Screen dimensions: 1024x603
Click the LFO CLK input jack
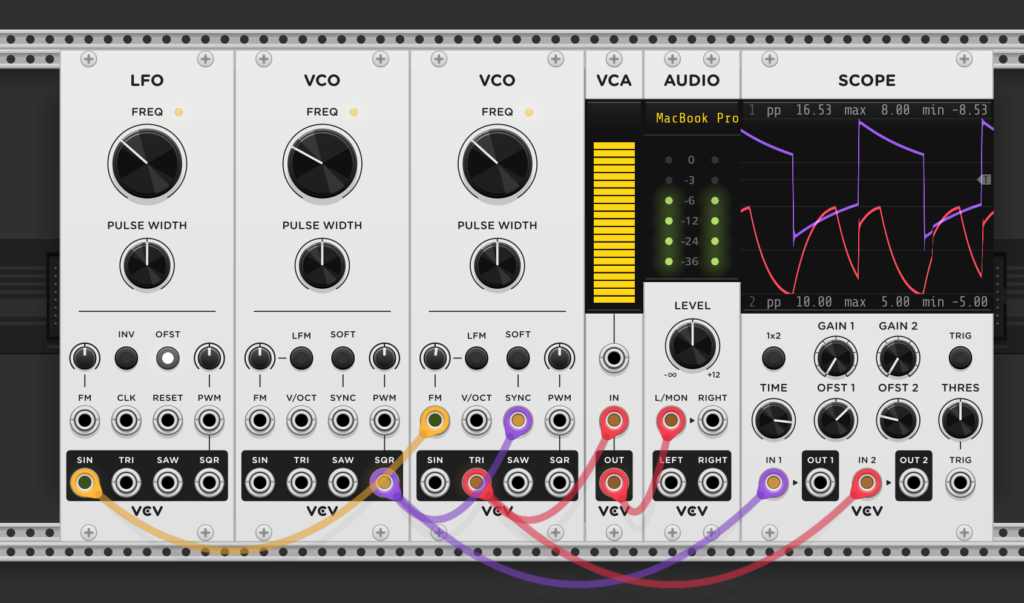tap(126, 422)
